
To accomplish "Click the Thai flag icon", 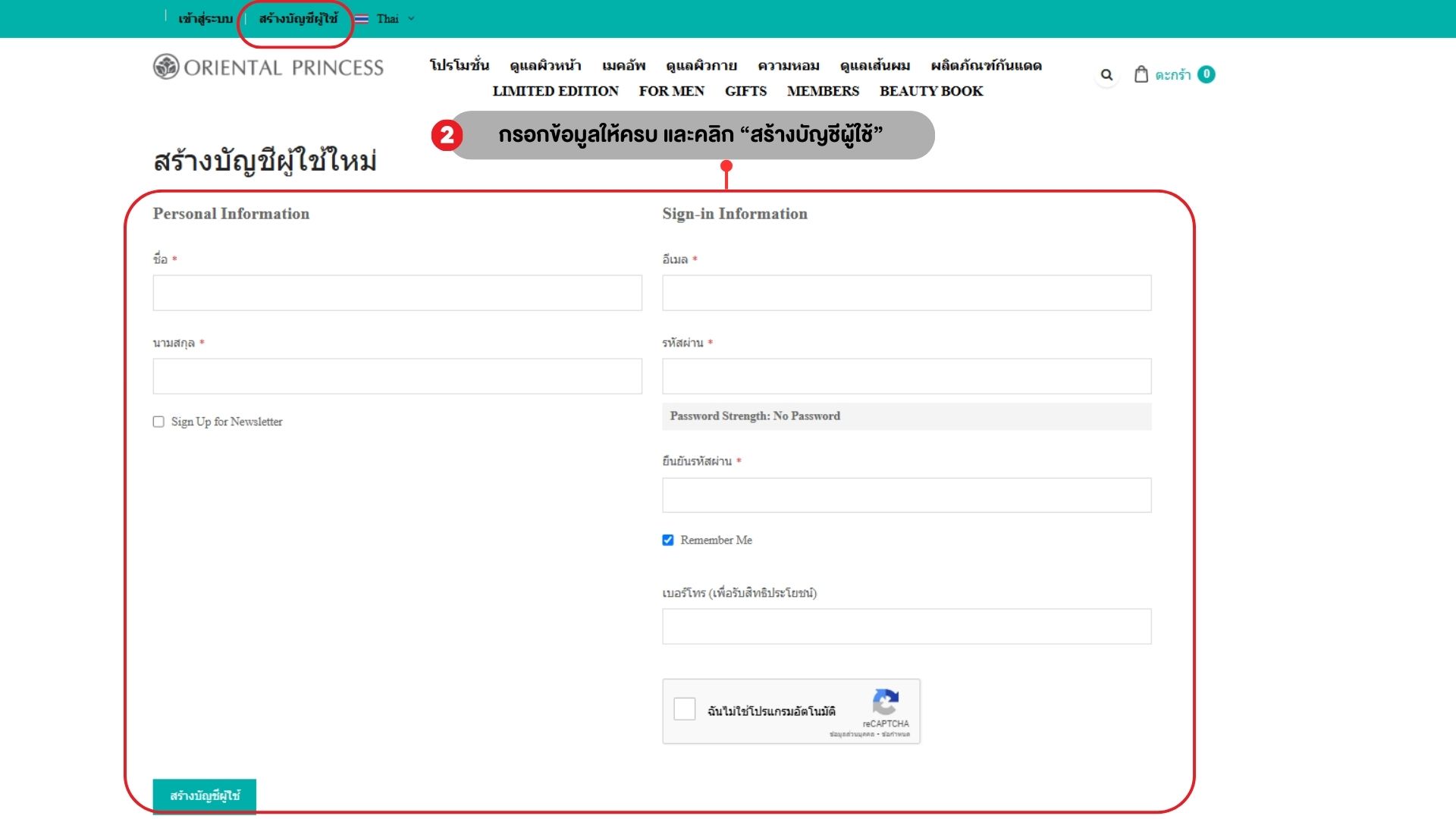I will tap(362, 19).
